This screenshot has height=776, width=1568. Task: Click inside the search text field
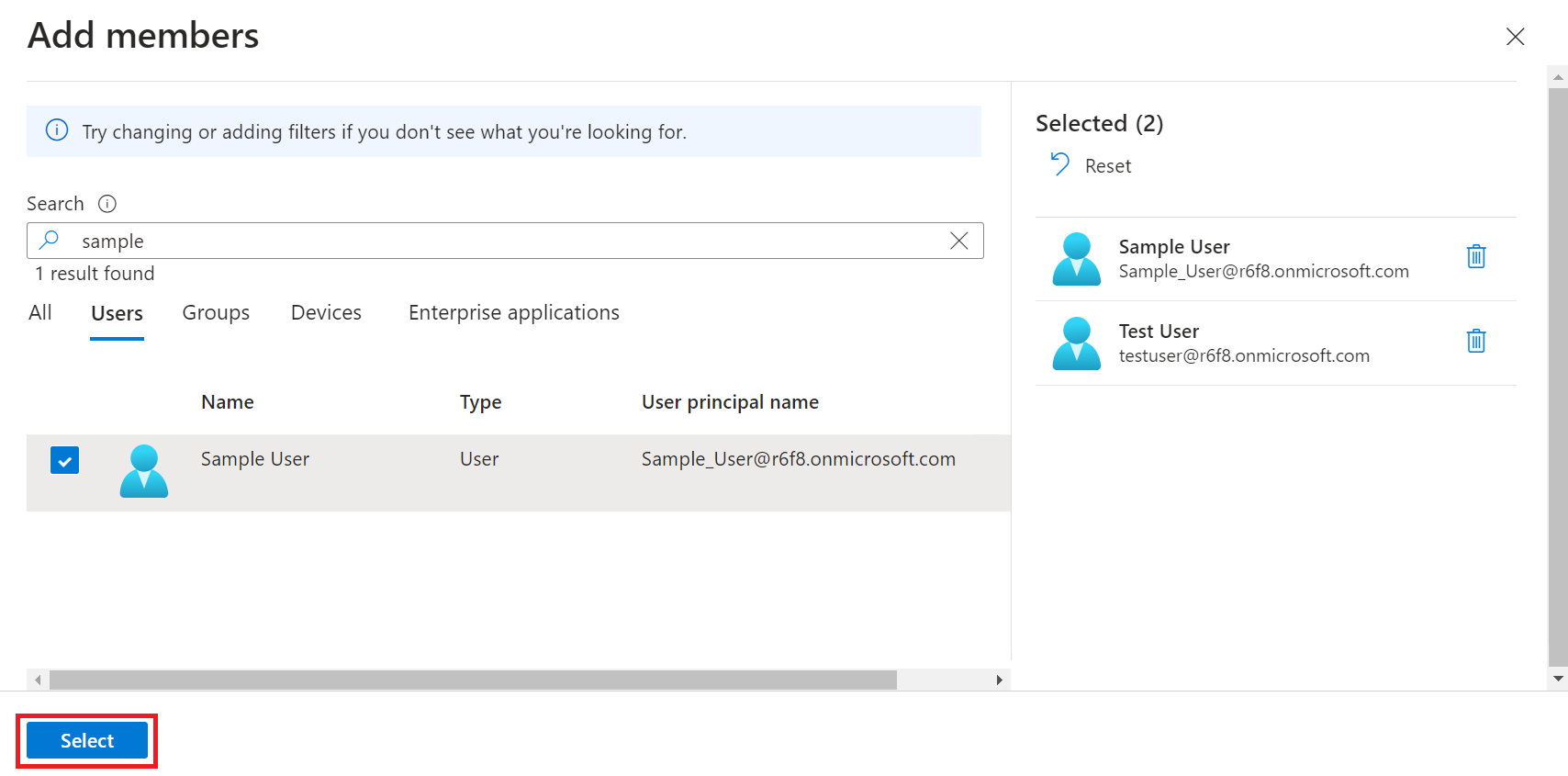pyautogui.click(x=505, y=242)
